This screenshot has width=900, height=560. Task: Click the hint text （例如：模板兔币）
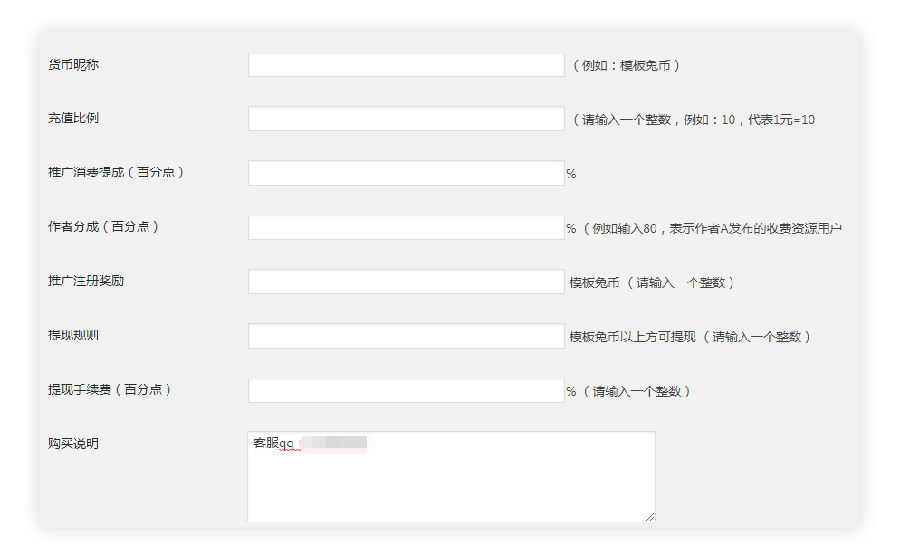tap(626, 65)
